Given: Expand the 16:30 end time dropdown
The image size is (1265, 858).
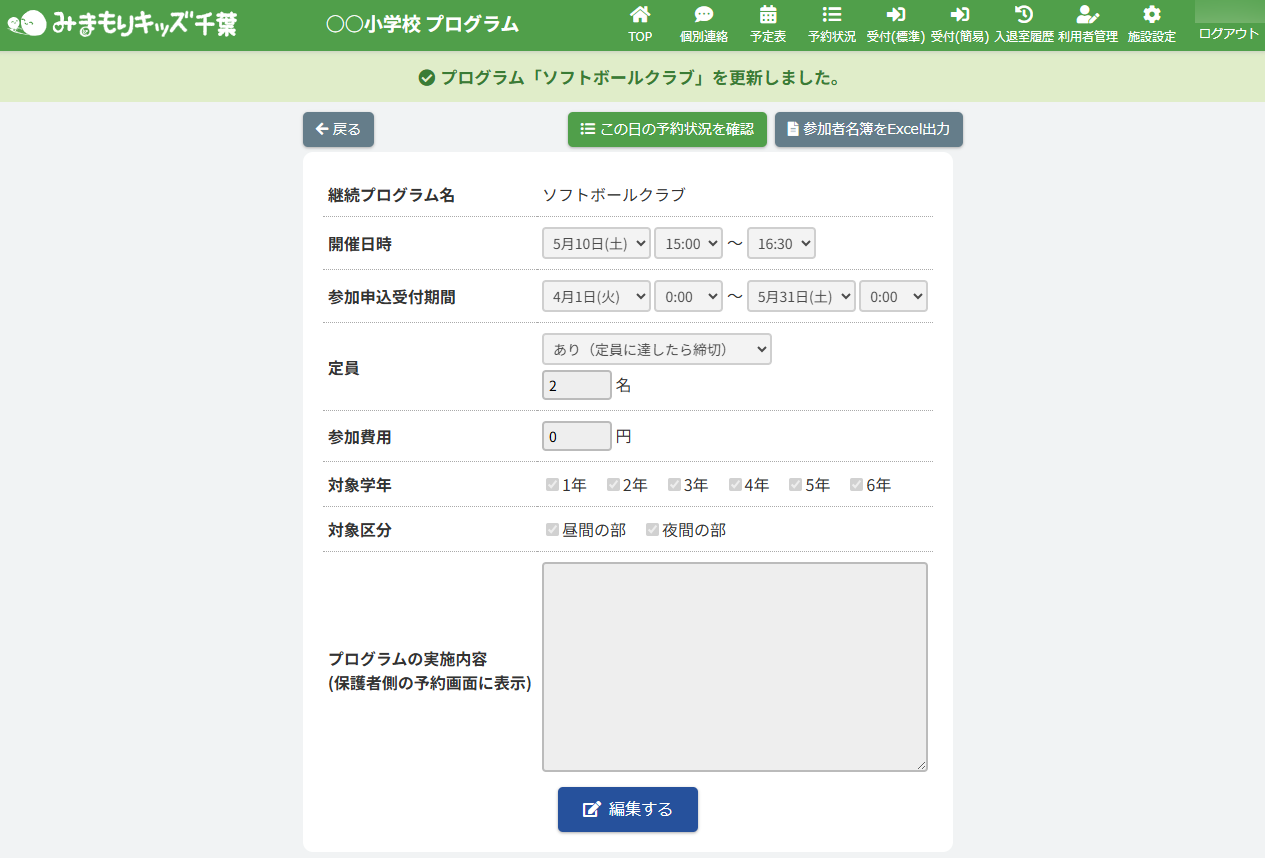Looking at the screenshot, I should tap(781, 243).
